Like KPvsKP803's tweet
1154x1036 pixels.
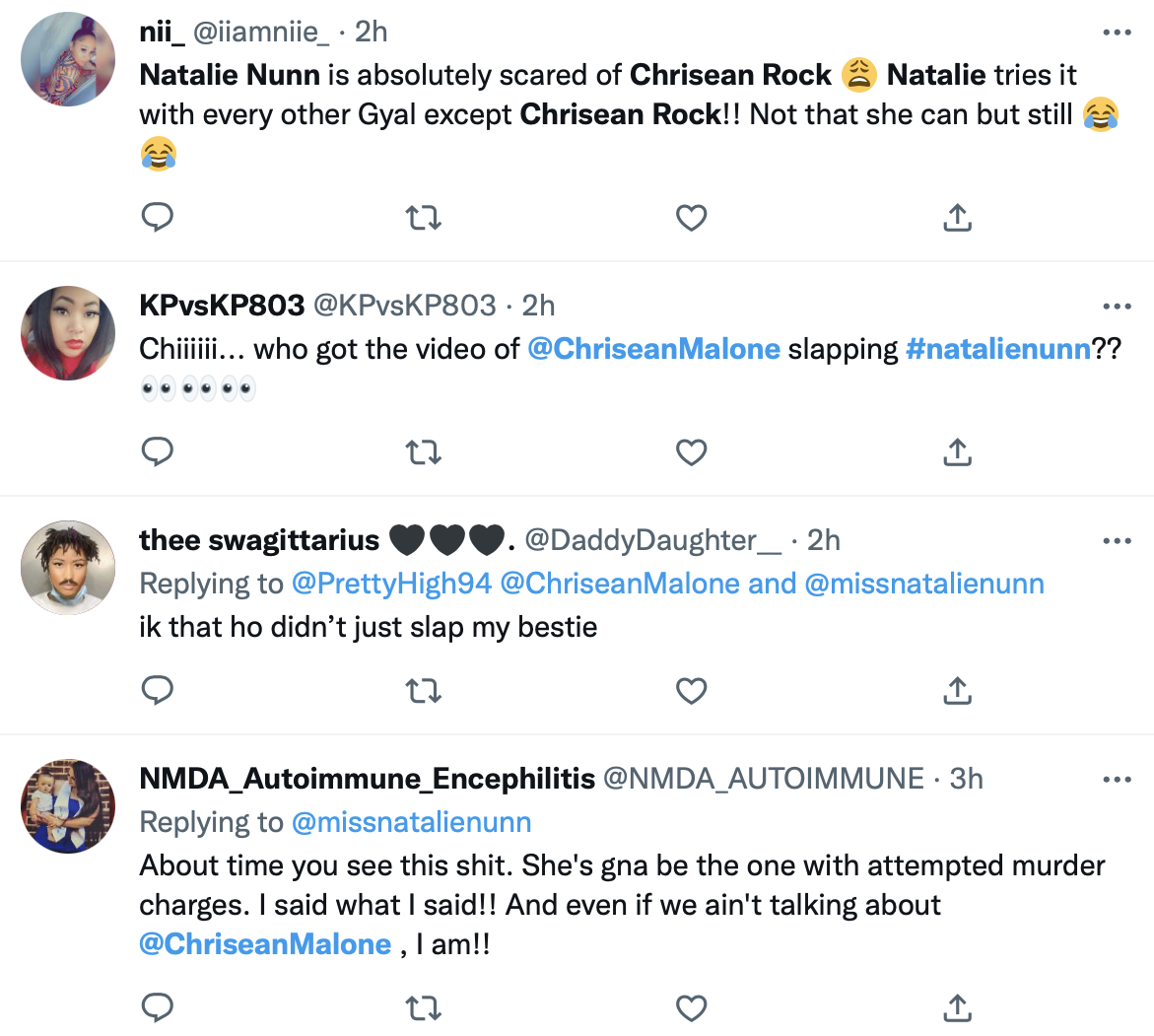[691, 451]
